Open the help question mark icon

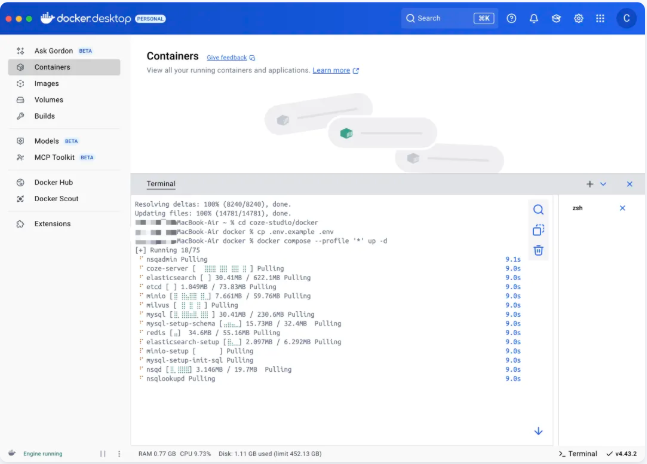(512, 18)
